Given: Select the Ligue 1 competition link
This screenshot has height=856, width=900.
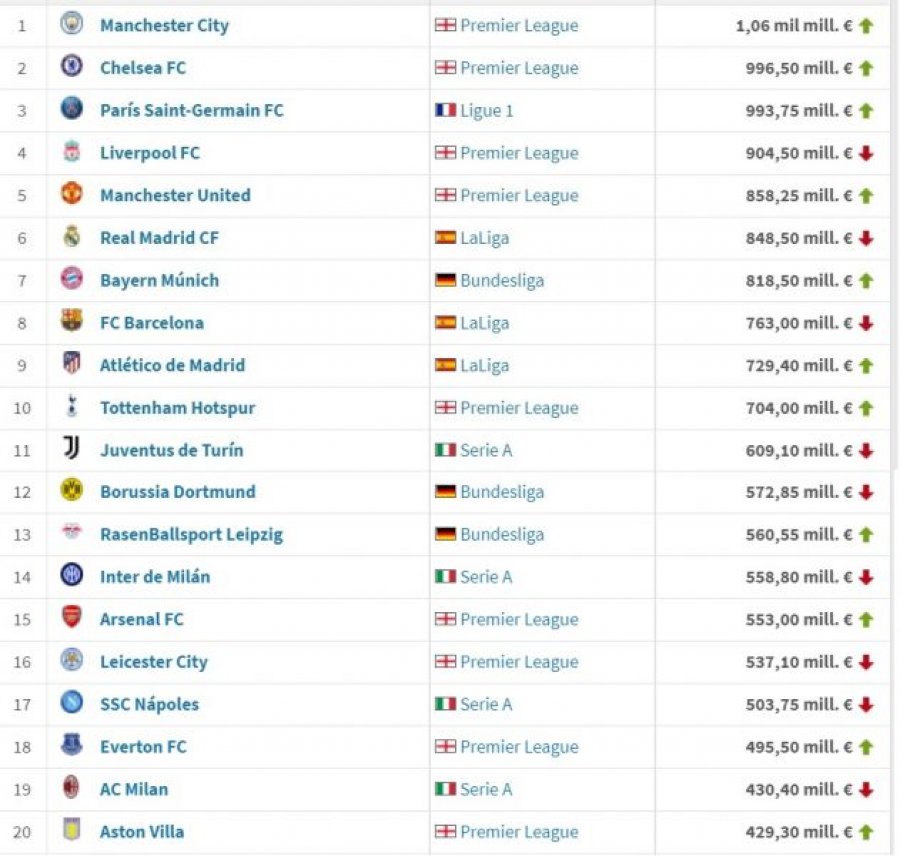Looking at the screenshot, I should [487, 110].
